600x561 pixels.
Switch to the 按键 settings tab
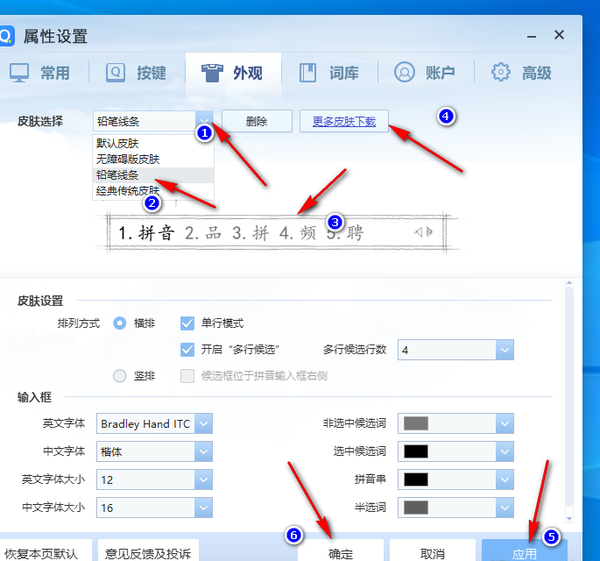coord(137,73)
